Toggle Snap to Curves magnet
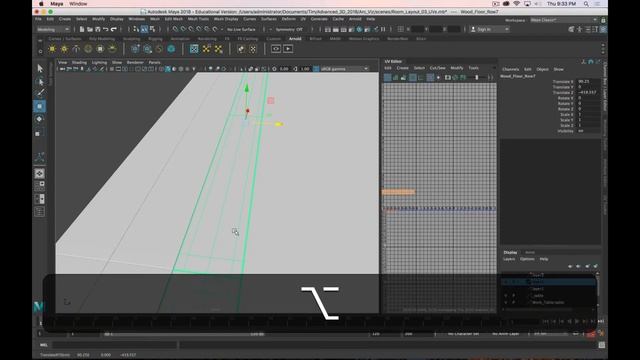This screenshot has height=360, width=640. 183,29
